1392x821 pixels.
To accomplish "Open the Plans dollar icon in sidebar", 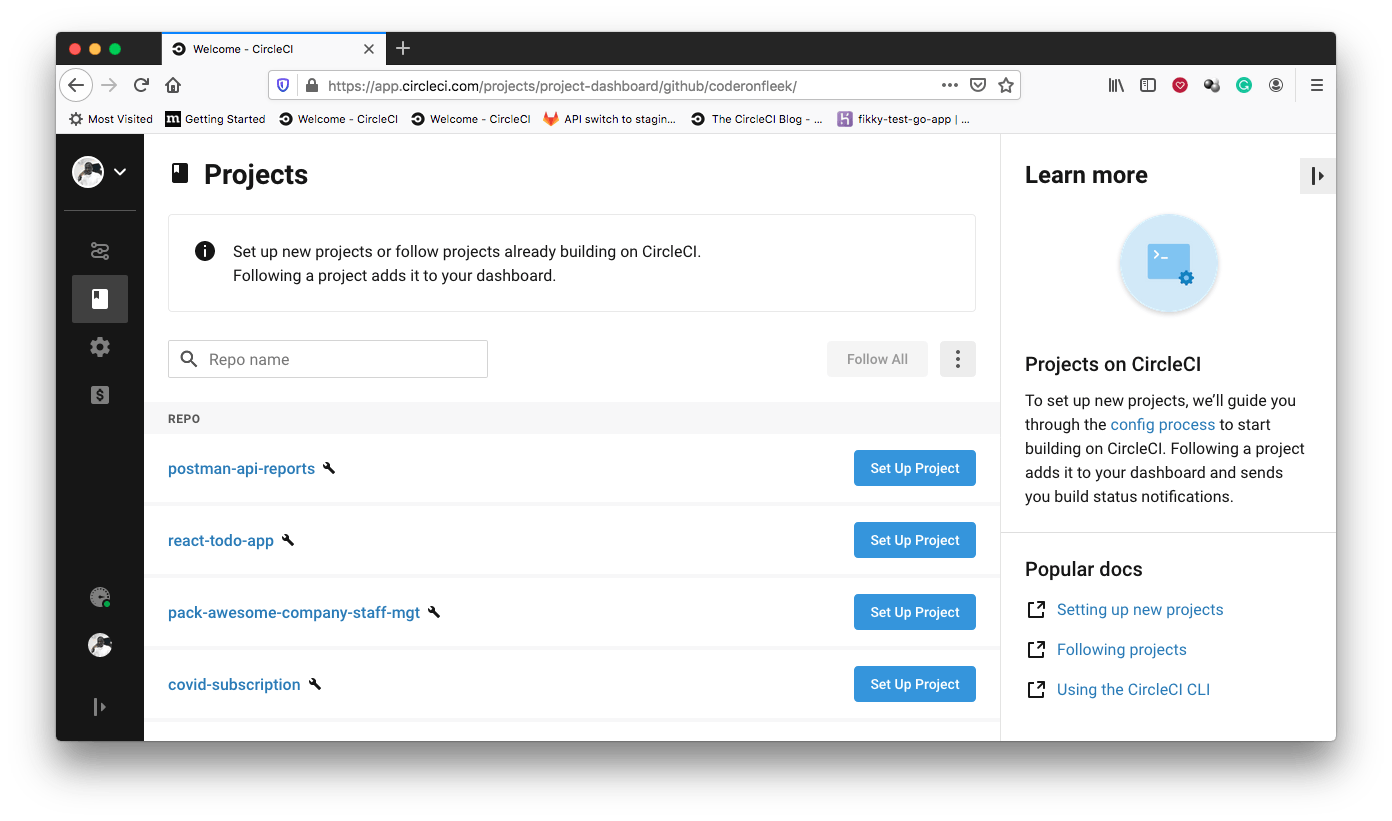I will (x=100, y=394).
